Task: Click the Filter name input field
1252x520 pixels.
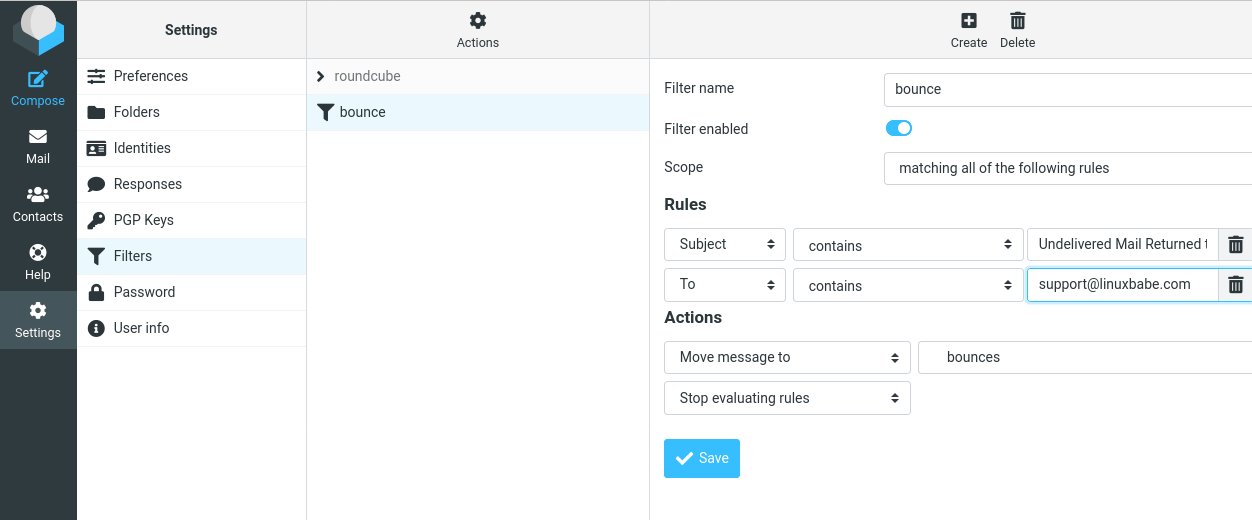Action: click(1067, 89)
